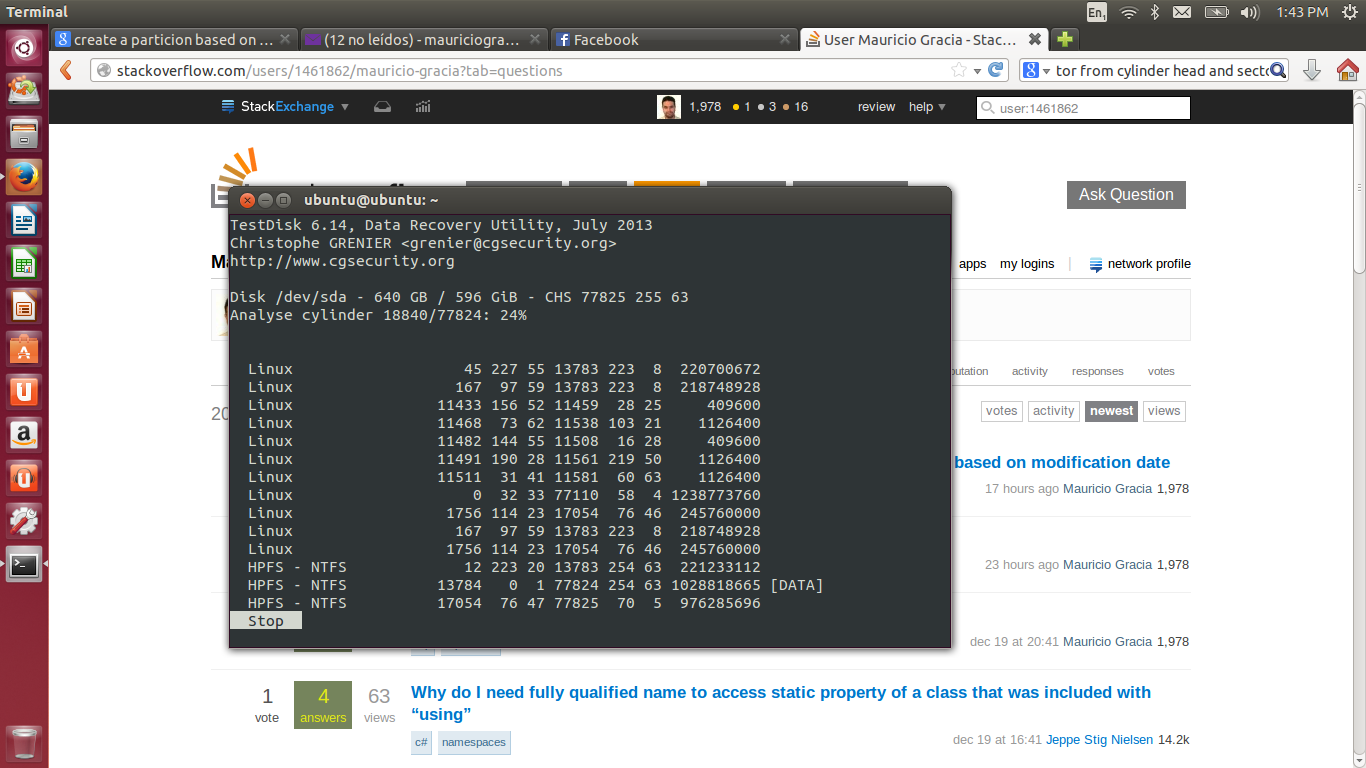The image size is (1366, 768).
Task: Open the user avatar profile
Action: click(669, 107)
